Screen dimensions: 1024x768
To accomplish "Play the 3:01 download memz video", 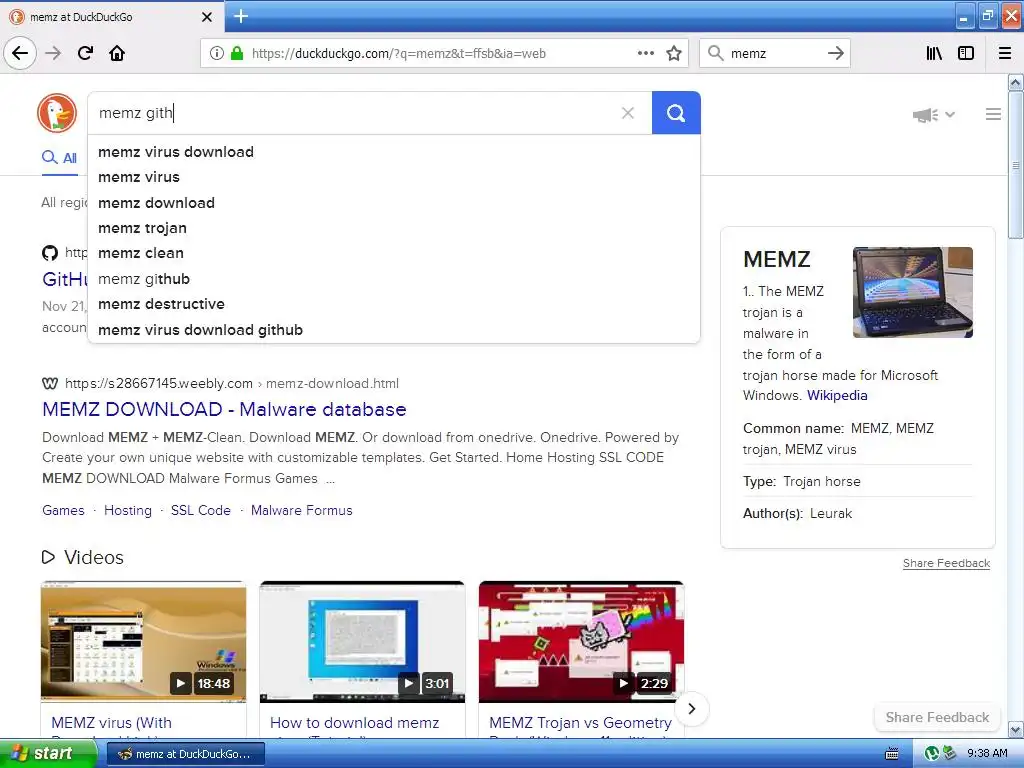I will click(x=362, y=642).
